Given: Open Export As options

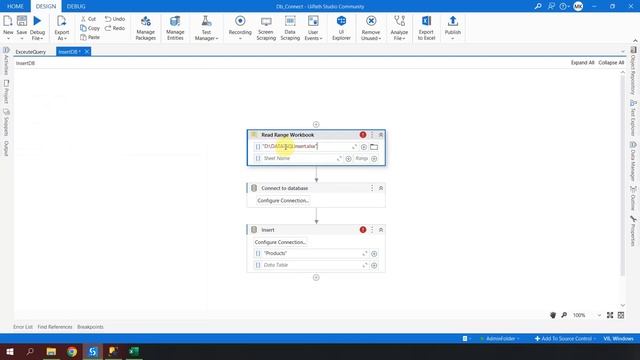Looking at the screenshot, I should click(62, 27).
